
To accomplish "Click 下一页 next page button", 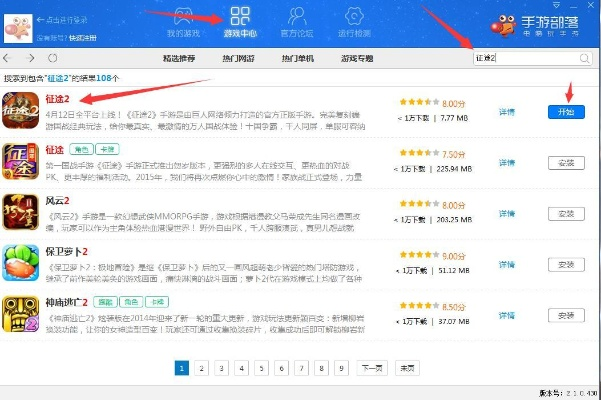I will coord(372,368).
